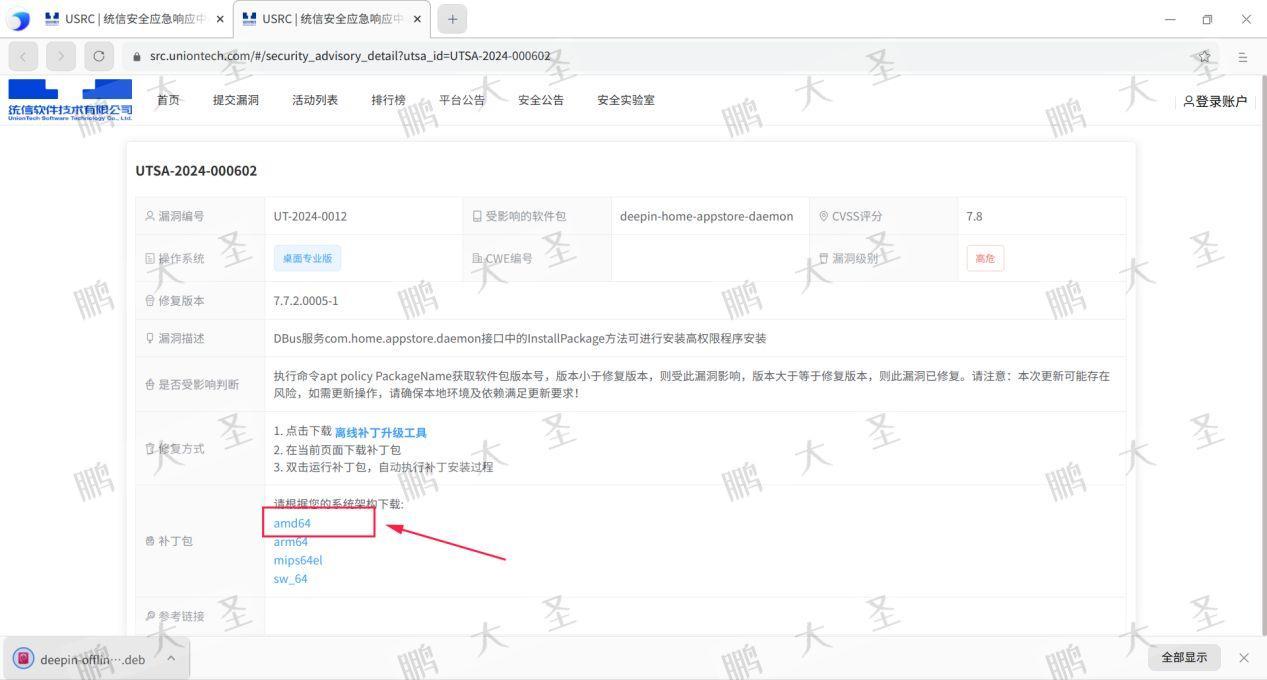1267x680 pixels.
Task: Minimize the browser window
Action: tap(1170, 19)
